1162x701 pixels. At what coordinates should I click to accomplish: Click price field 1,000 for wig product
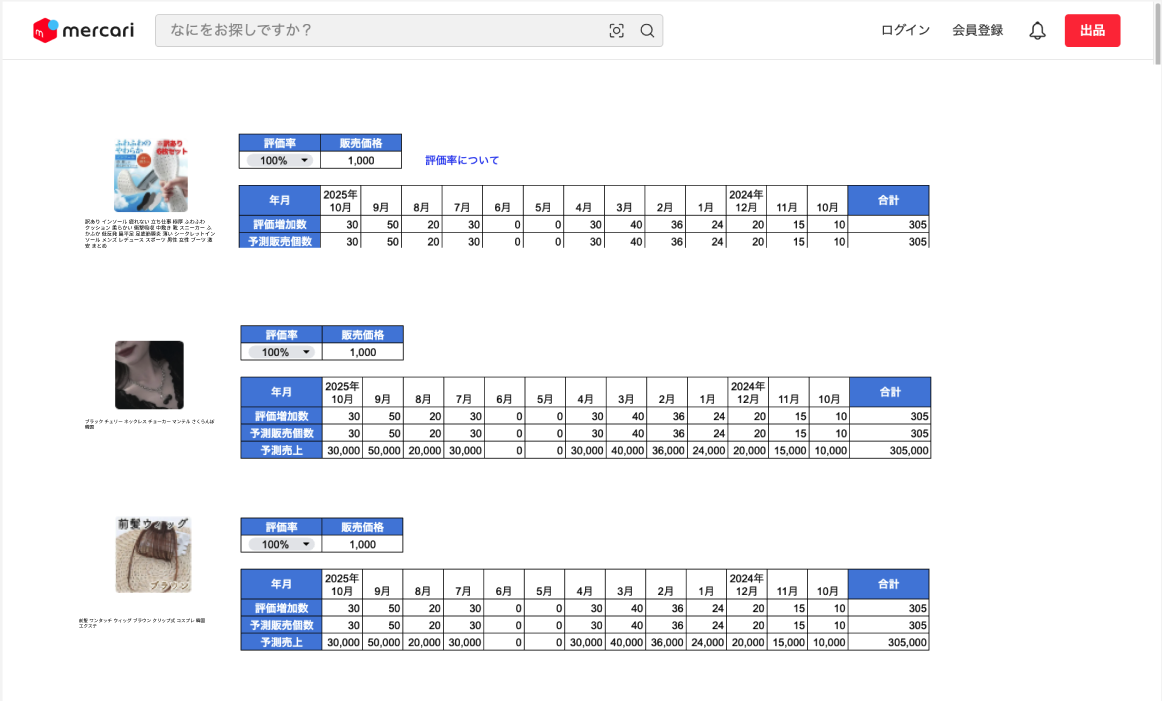(x=363, y=544)
